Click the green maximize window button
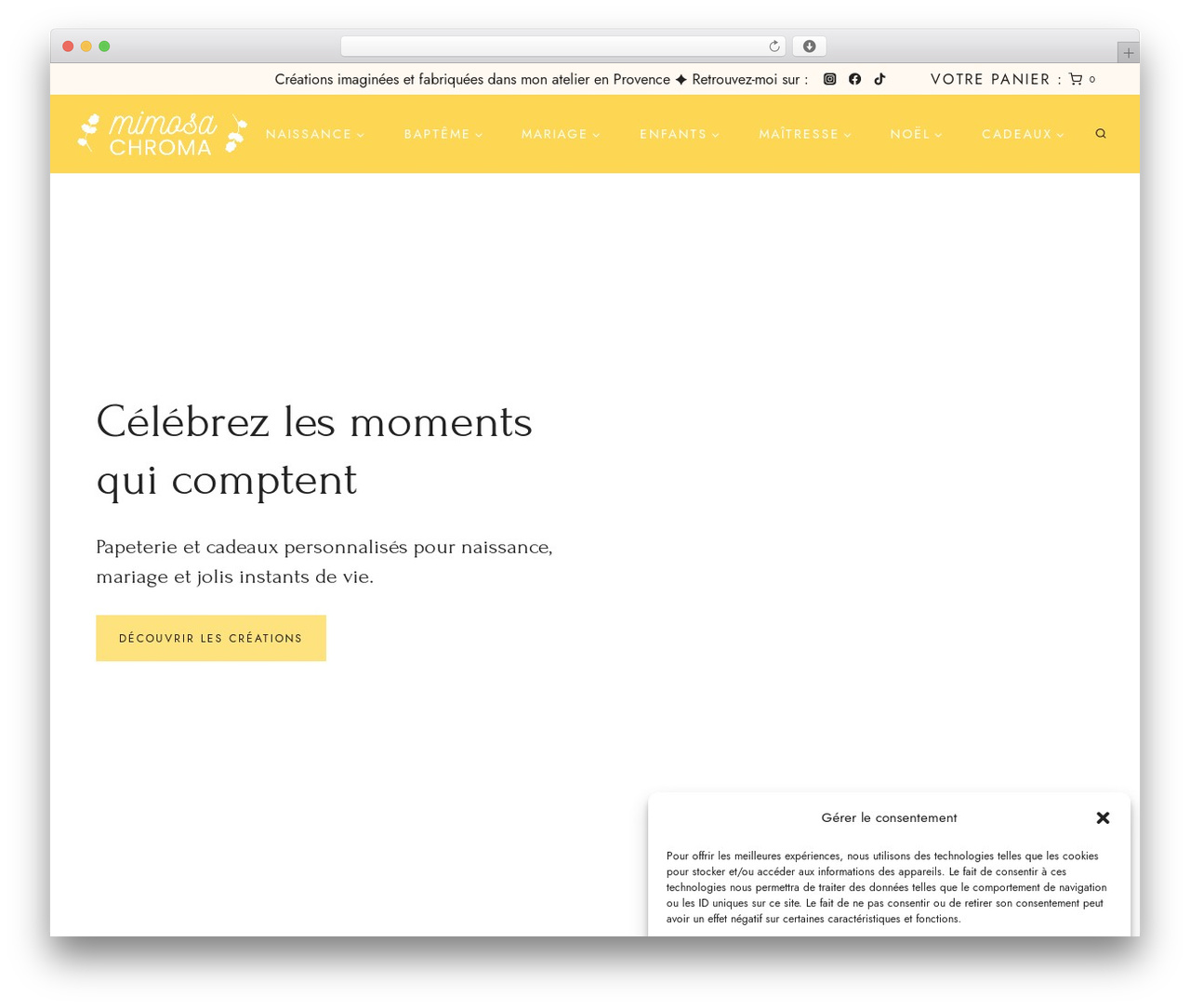The width and height of the screenshot is (1190, 1008). 104,46
